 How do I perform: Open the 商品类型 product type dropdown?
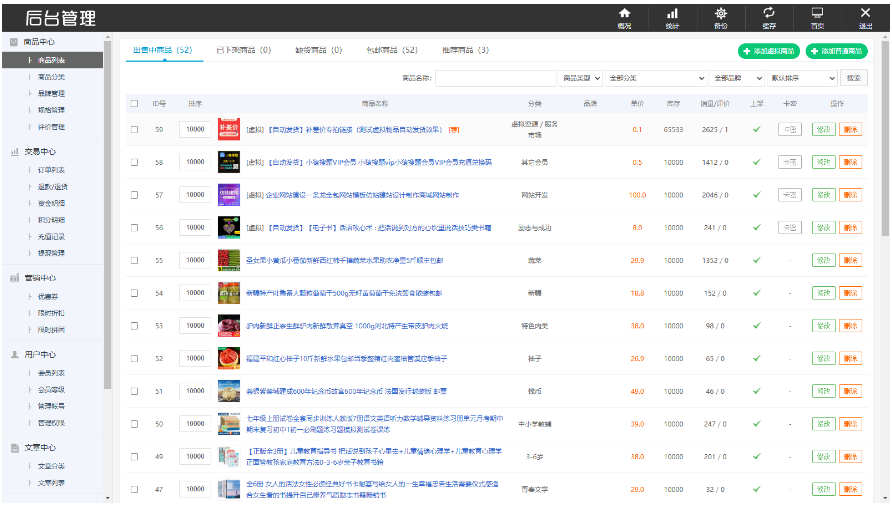[581, 78]
